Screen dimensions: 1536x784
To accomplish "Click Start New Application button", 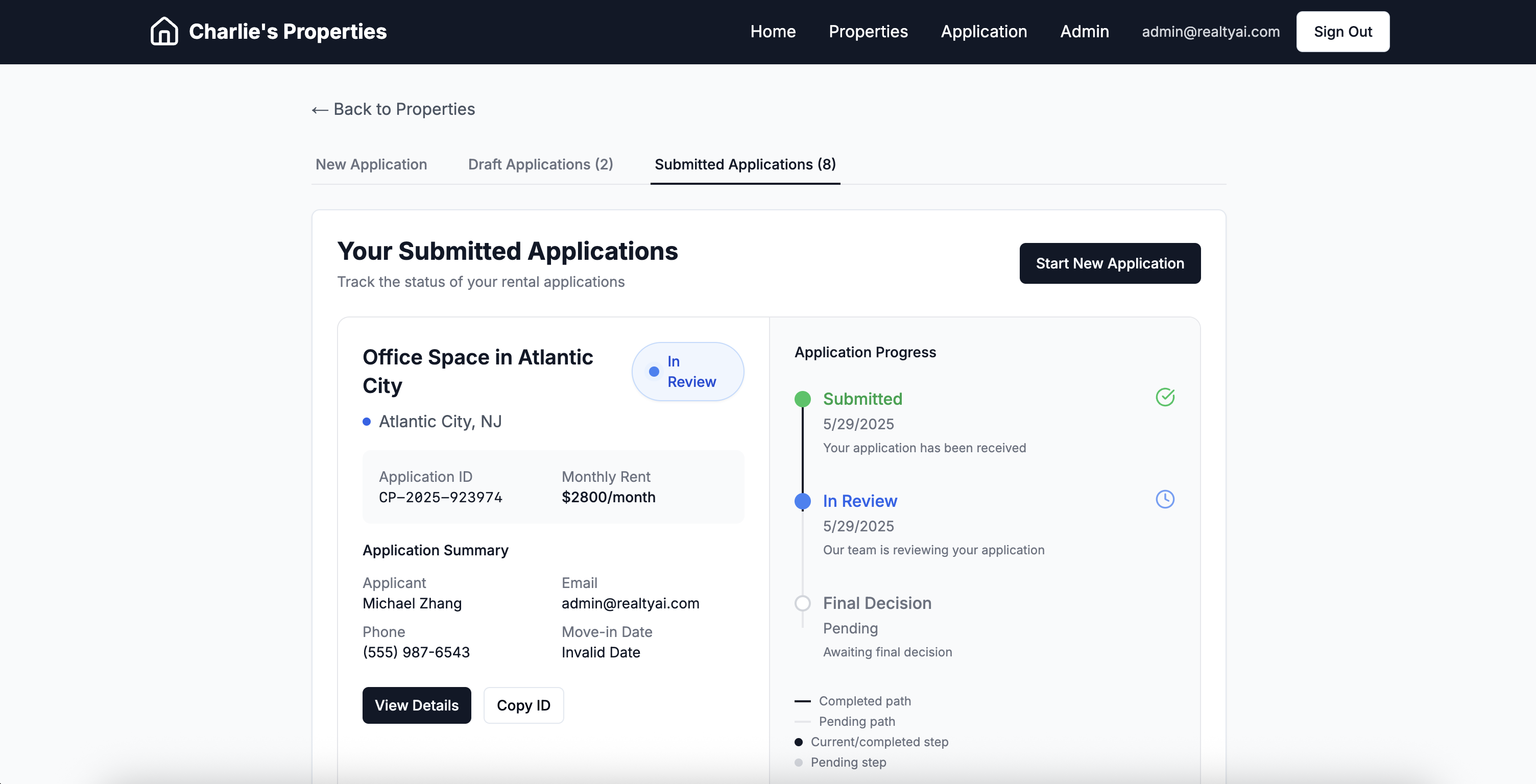I will coord(1110,263).
